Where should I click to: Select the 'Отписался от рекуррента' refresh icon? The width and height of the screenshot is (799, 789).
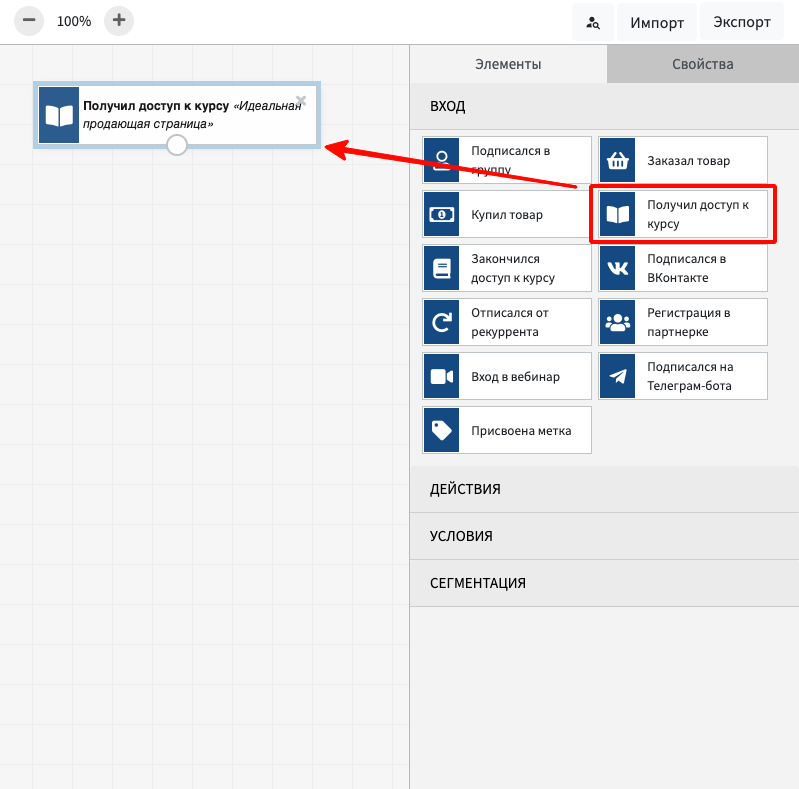click(x=441, y=322)
